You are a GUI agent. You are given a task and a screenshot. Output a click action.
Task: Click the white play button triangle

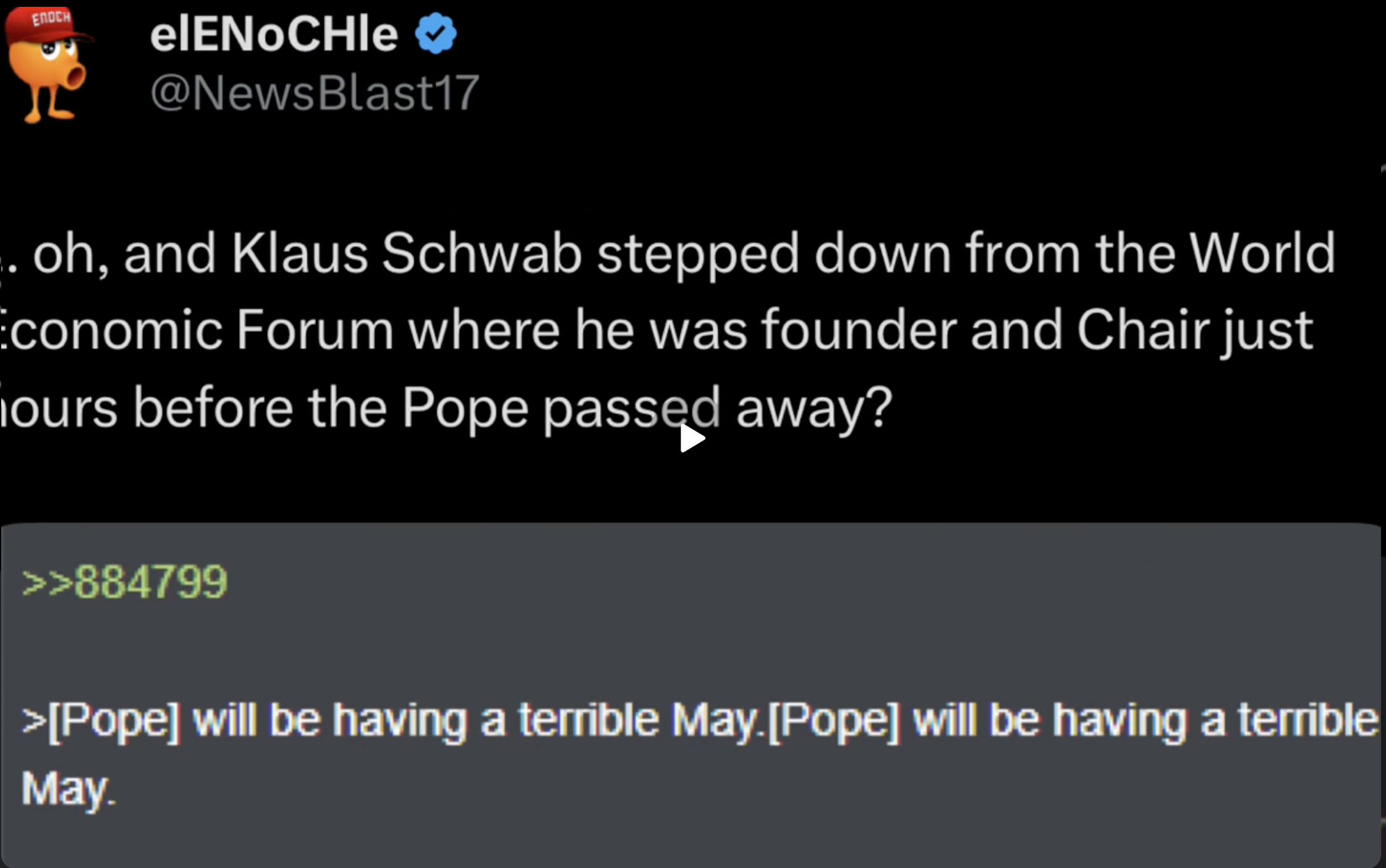[691, 438]
